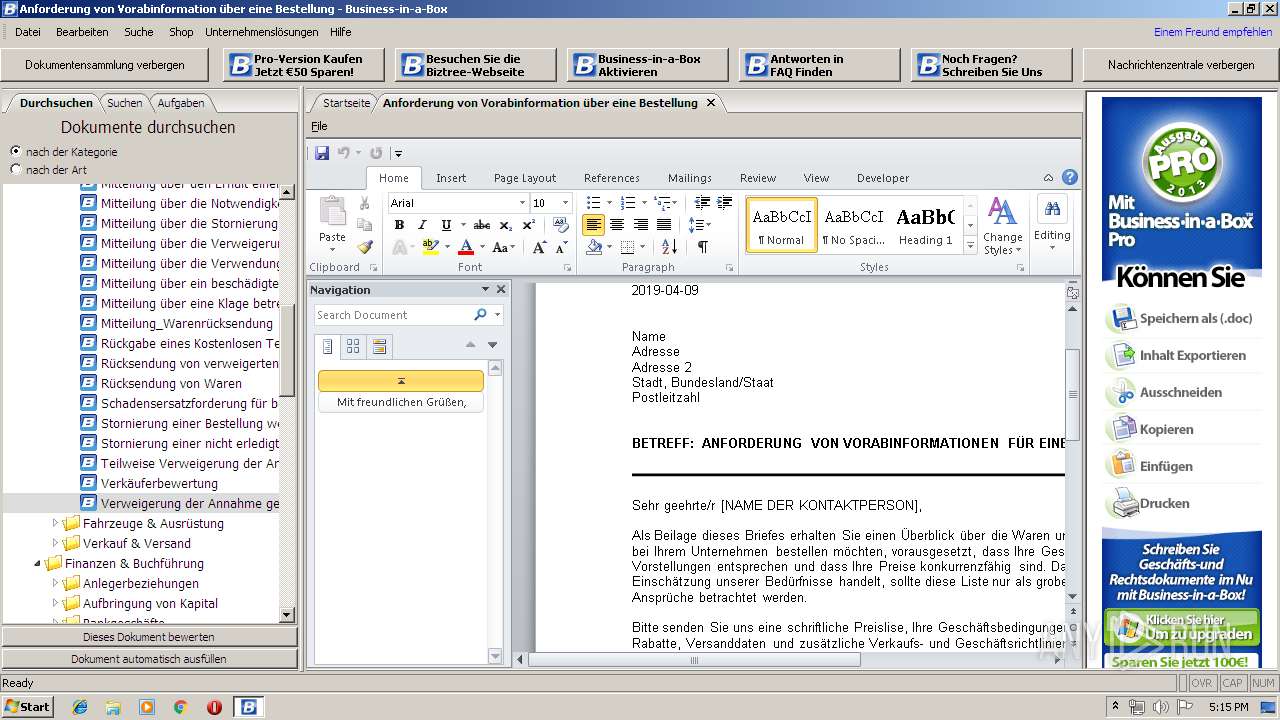Viewport: 1280px width, 720px height.
Task: Toggle Subscript formatting
Action: coord(505,226)
